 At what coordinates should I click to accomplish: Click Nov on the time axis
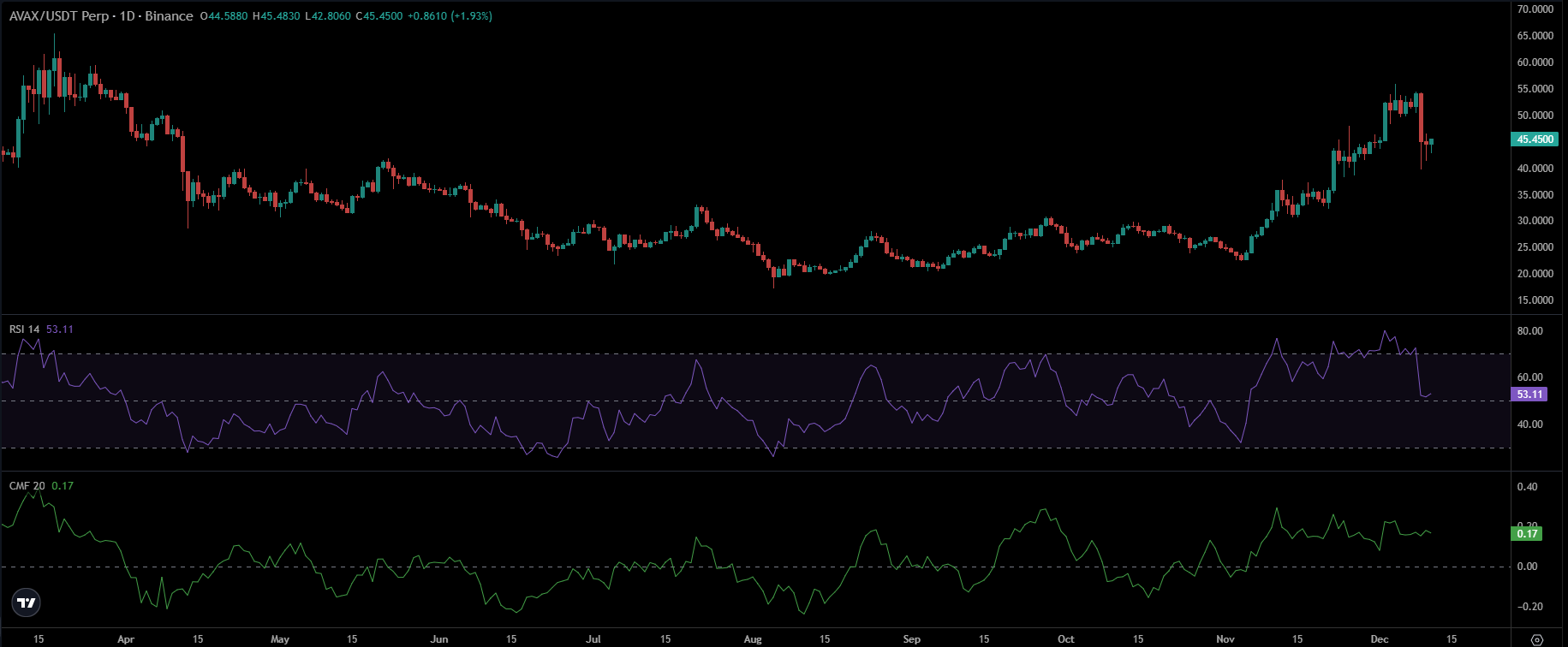click(1225, 639)
